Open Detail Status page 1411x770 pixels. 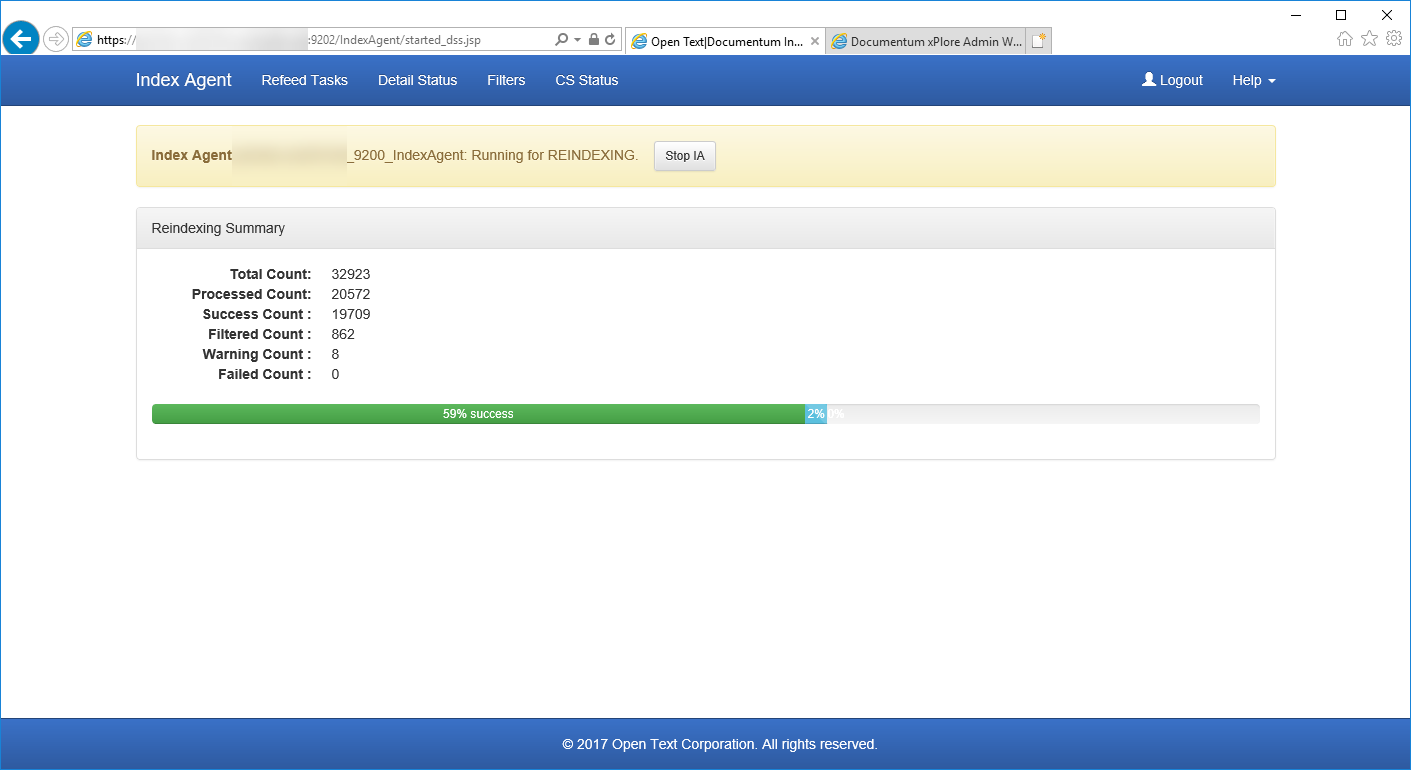coord(417,80)
